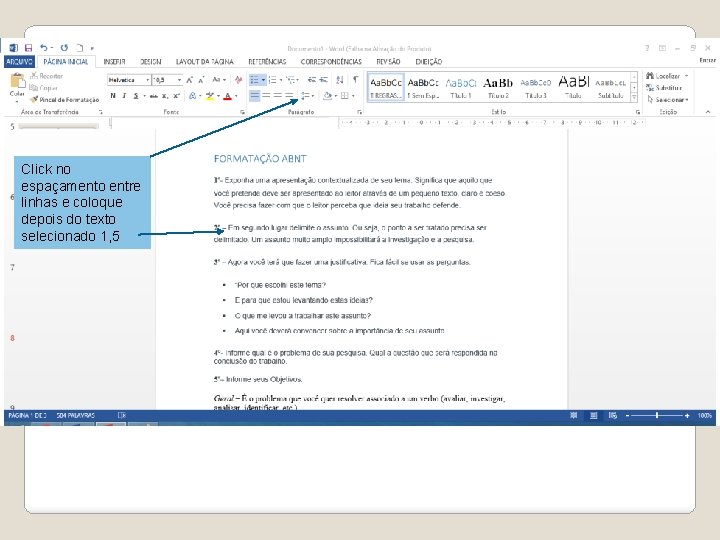Switch to the EXIBIÇÃO tab
Viewport: 720px width, 540px height.
coord(429,62)
